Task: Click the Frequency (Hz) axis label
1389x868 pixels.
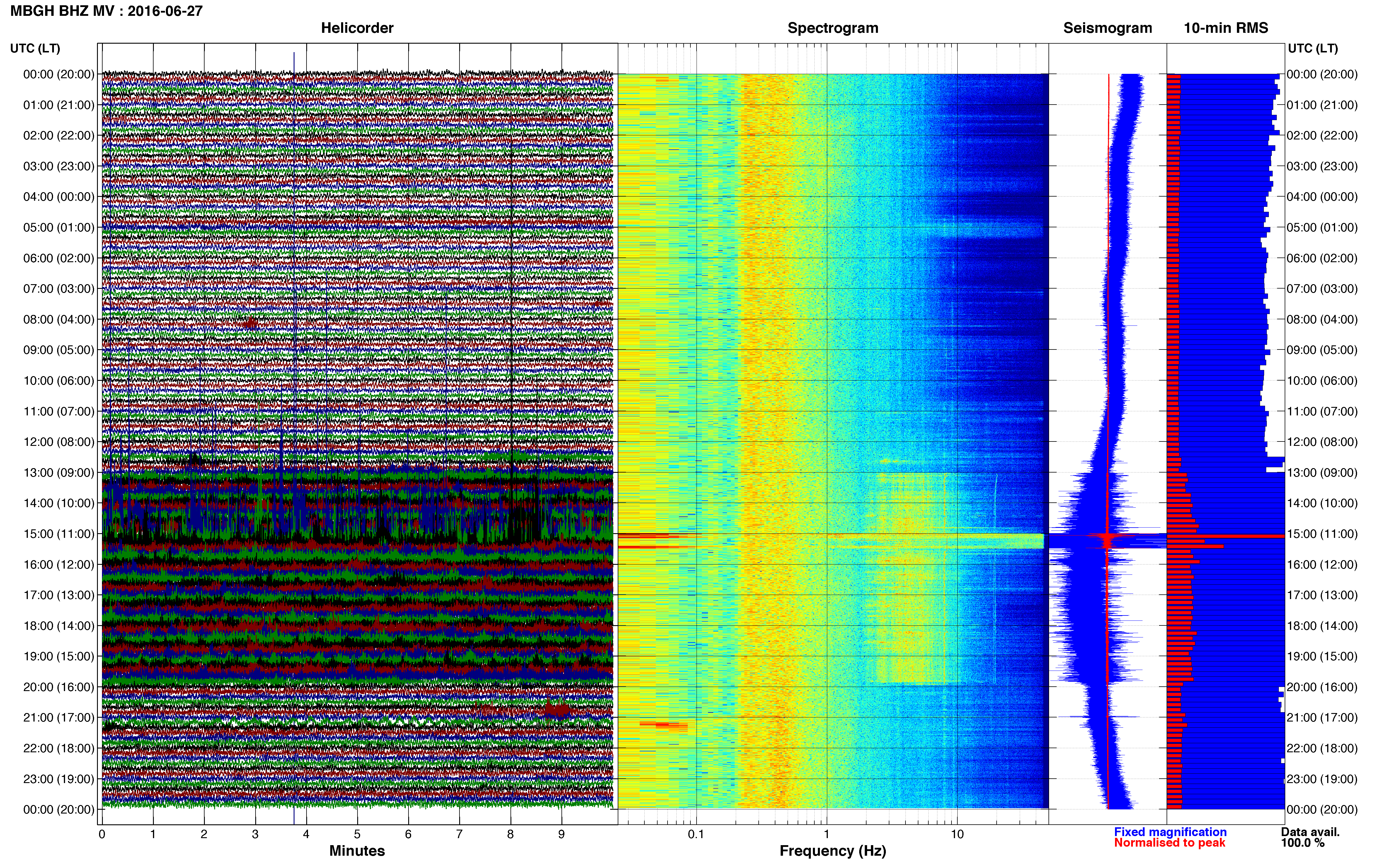Action: (833, 851)
